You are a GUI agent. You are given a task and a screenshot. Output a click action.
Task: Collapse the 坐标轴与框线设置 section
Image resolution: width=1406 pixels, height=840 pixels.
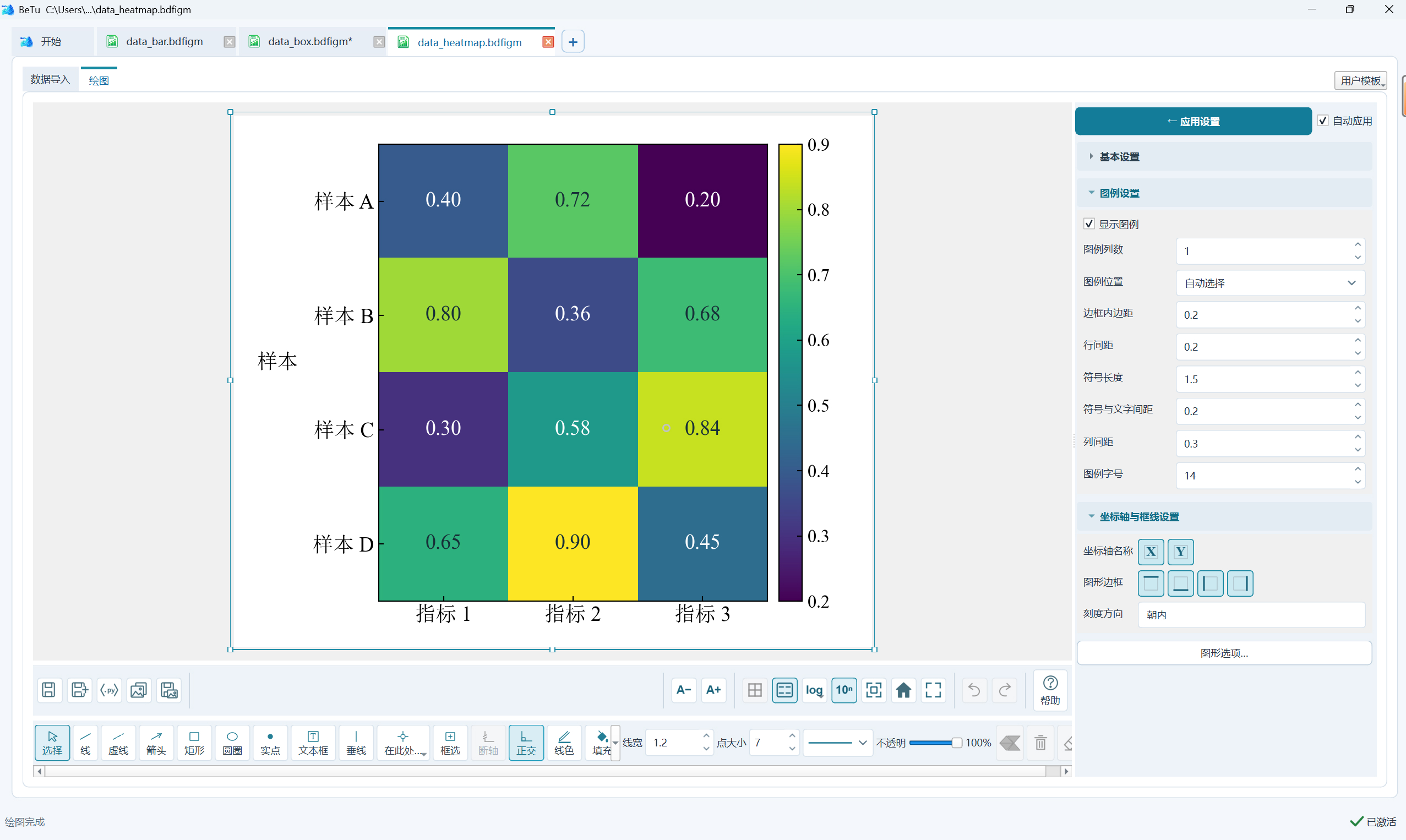pyautogui.click(x=1224, y=517)
